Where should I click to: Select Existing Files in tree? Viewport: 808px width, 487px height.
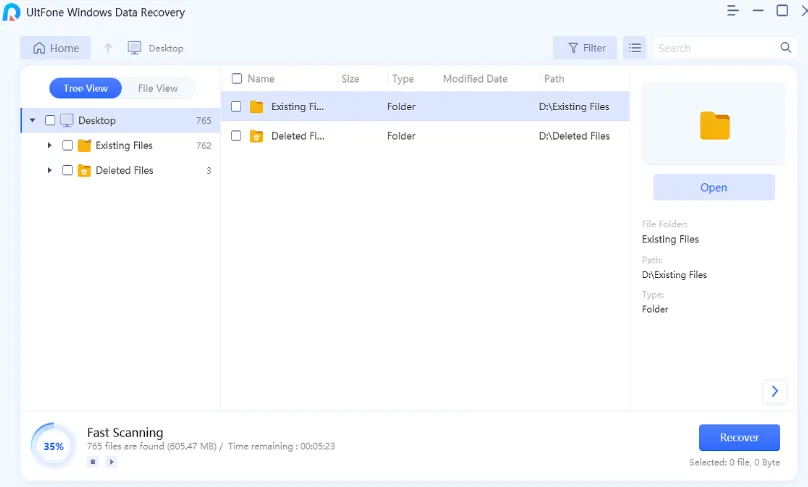124,145
